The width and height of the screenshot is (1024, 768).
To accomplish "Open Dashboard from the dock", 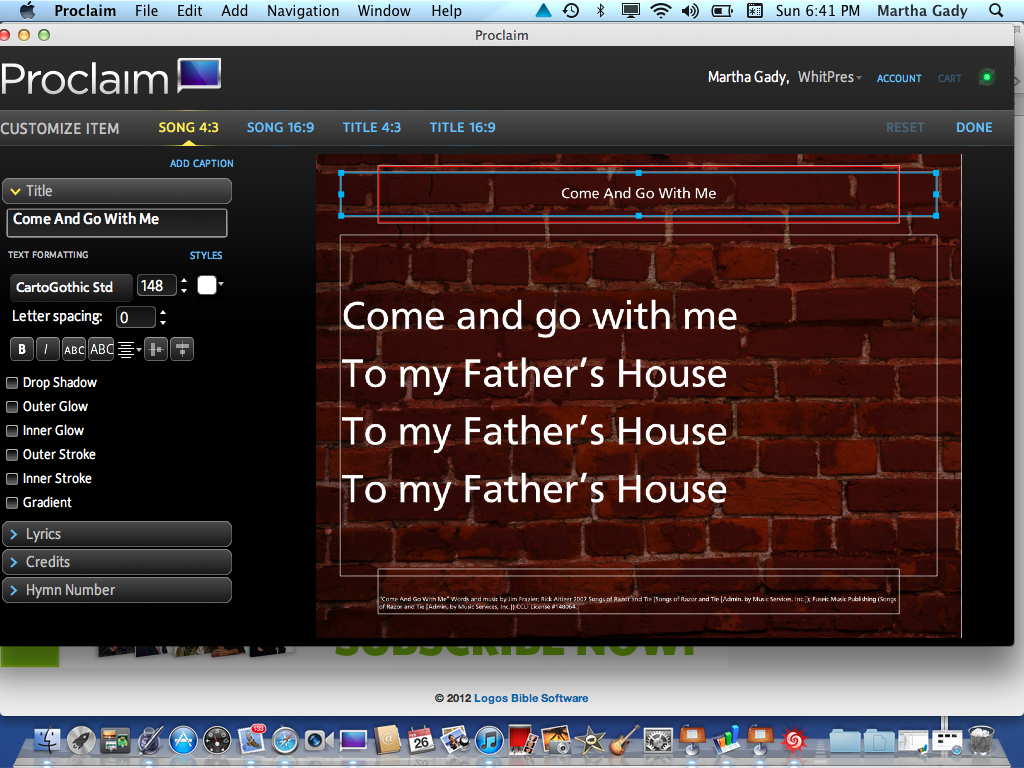I will pos(217,741).
